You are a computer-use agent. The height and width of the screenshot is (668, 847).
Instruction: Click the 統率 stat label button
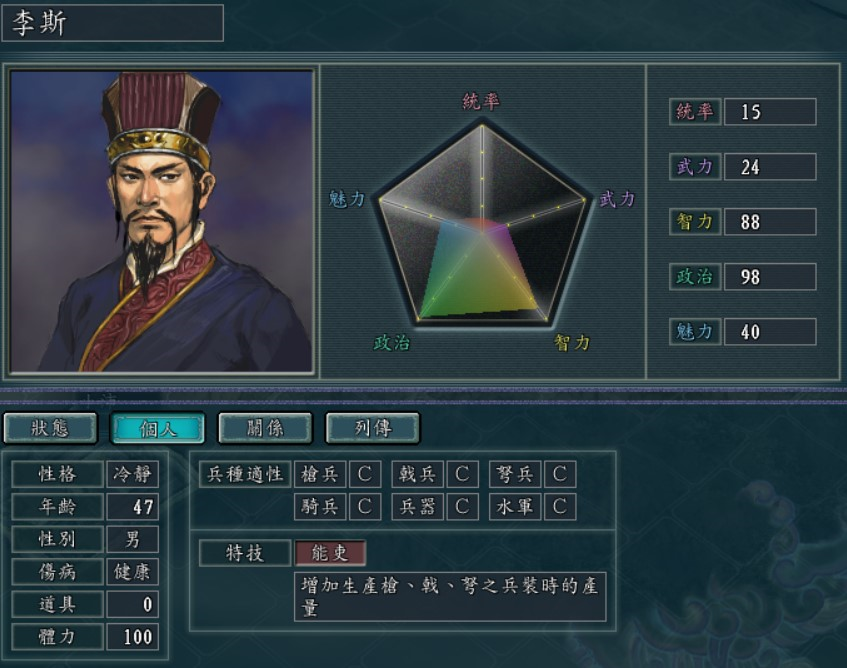pyautogui.click(x=695, y=112)
